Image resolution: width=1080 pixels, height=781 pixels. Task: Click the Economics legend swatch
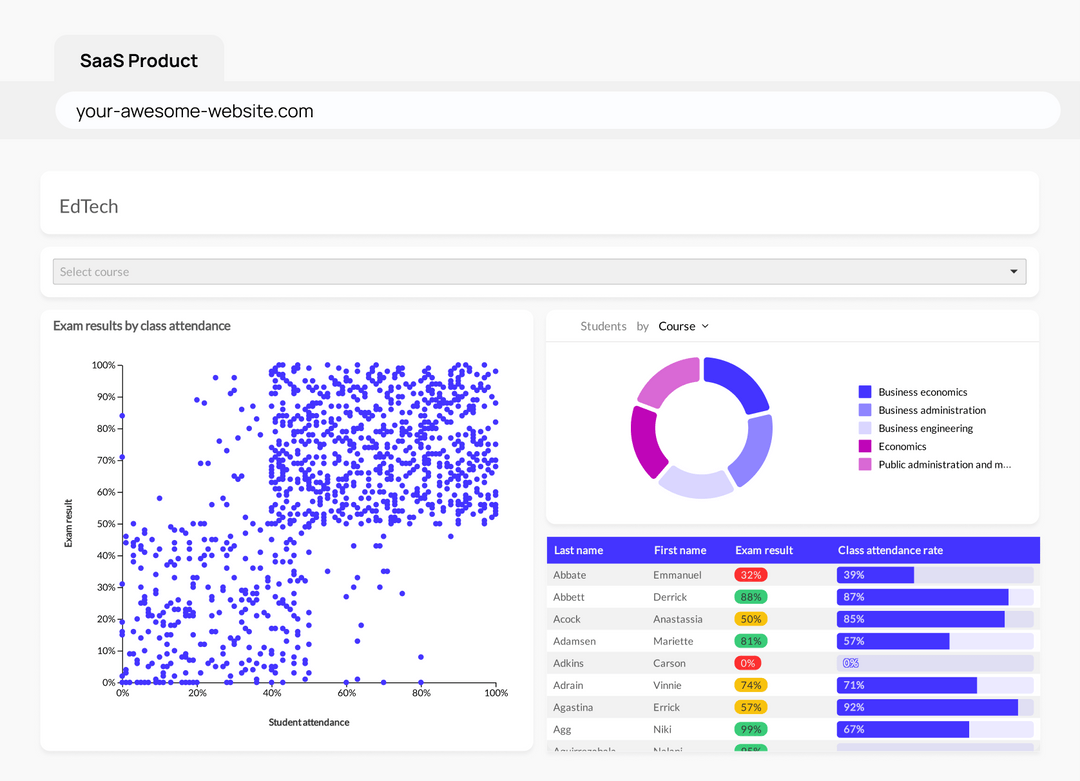(x=866, y=446)
